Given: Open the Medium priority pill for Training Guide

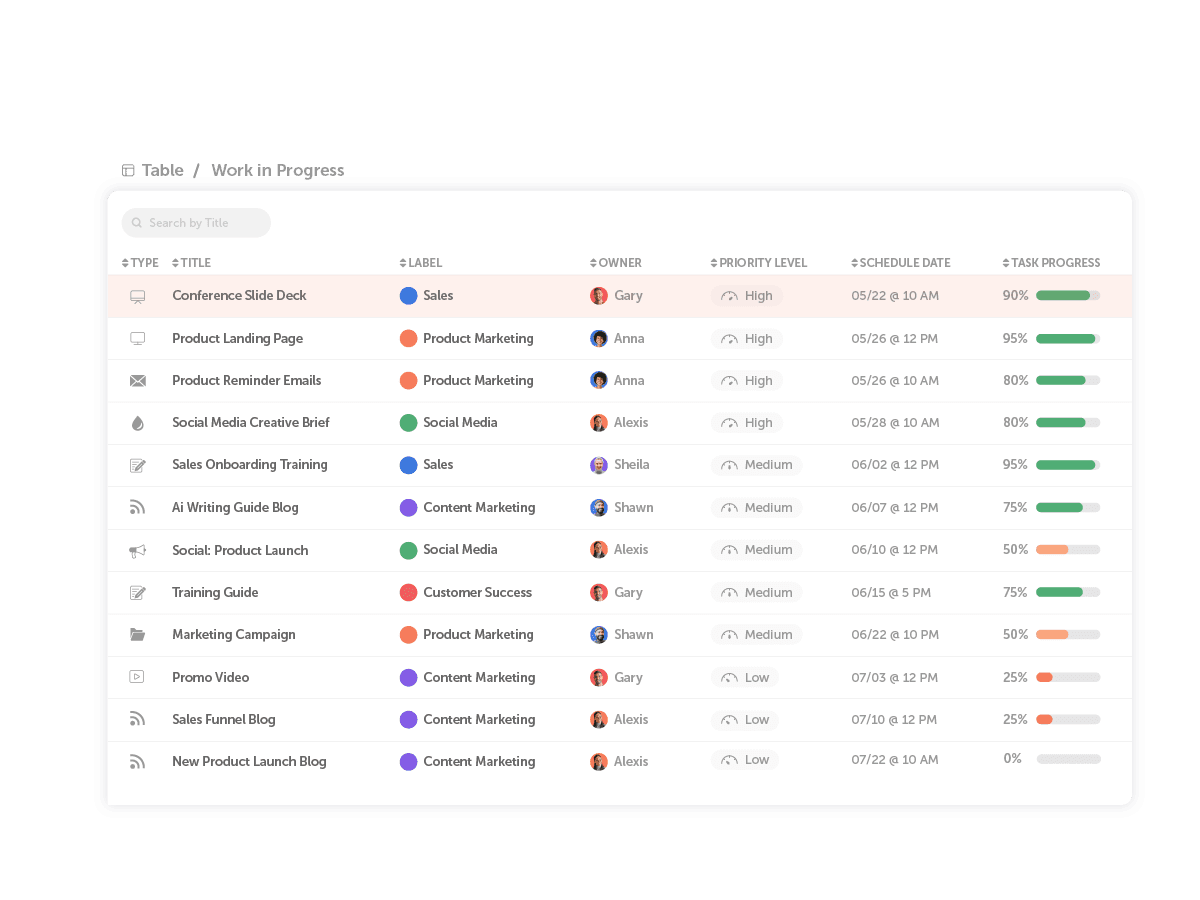Looking at the screenshot, I should click(x=757, y=593).
